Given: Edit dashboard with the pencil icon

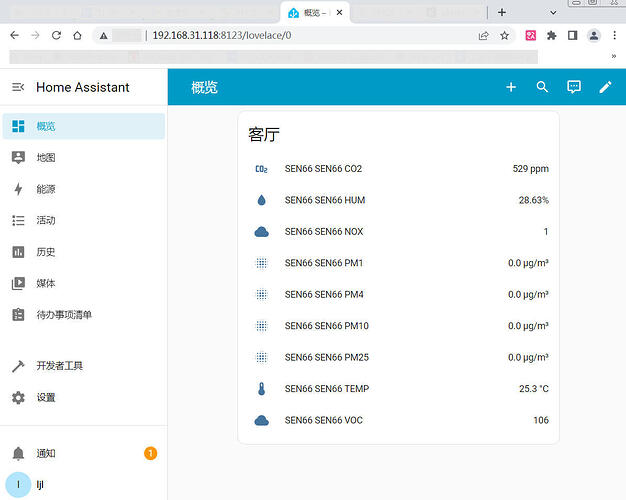Looking at the screenshot, I should [x=605, y=87].
